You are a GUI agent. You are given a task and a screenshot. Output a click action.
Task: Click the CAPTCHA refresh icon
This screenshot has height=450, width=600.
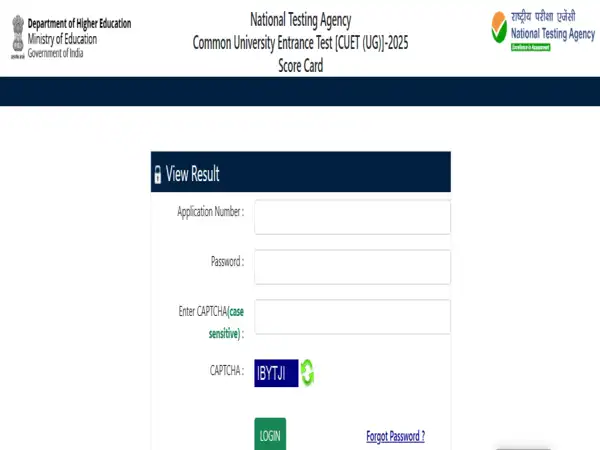(307, 373)
